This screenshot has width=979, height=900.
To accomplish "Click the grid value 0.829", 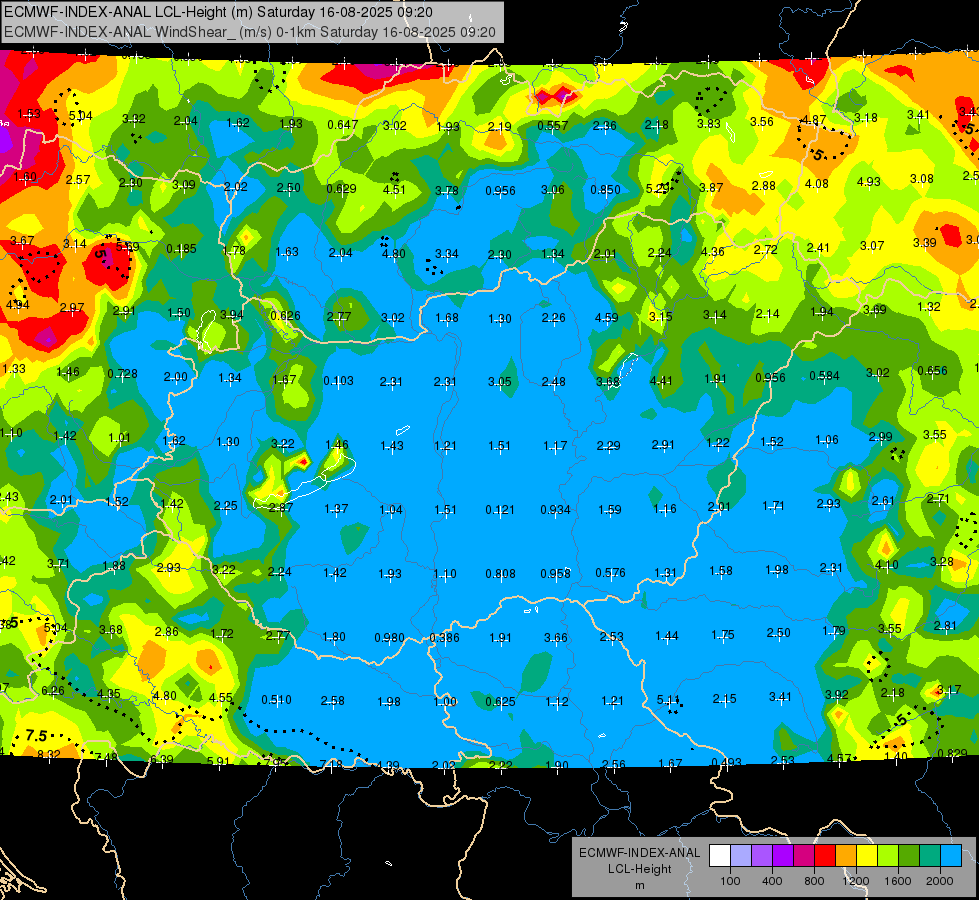I will pyautogui.click(x=952, y=753).
